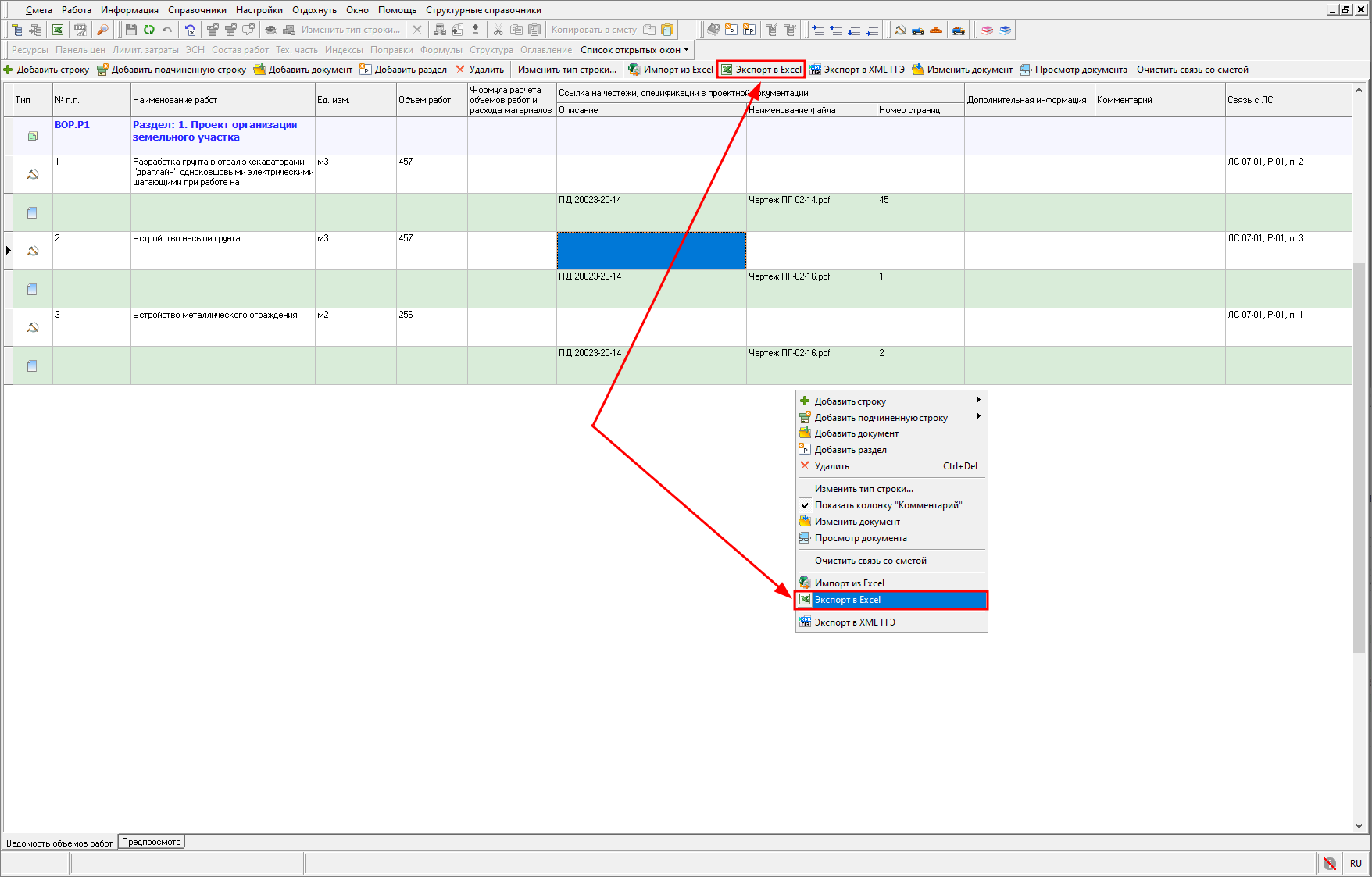Screen dimensions: 1372x877
Task: Uncheck 'Показать колонку Комментарий' in context menu
Action: click(888, 505)
